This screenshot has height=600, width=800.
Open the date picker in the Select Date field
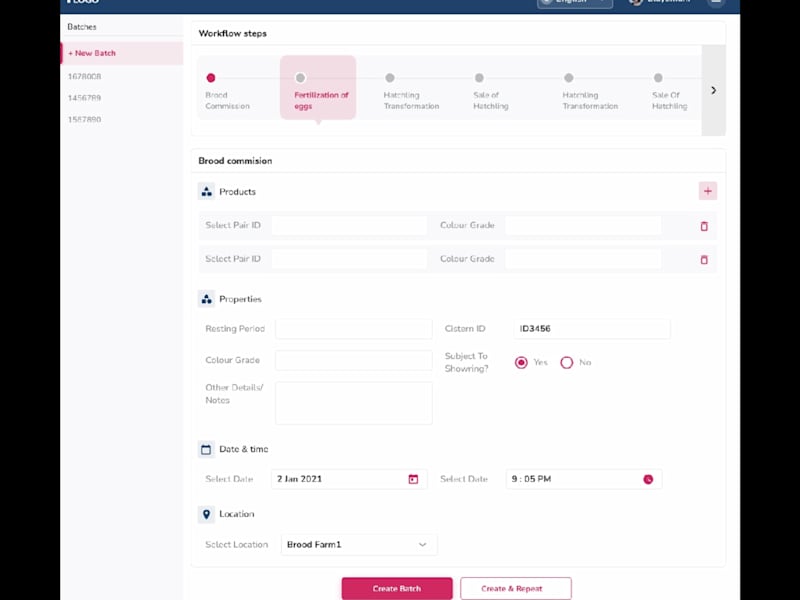pyautogui.click(x=413, y=479)
